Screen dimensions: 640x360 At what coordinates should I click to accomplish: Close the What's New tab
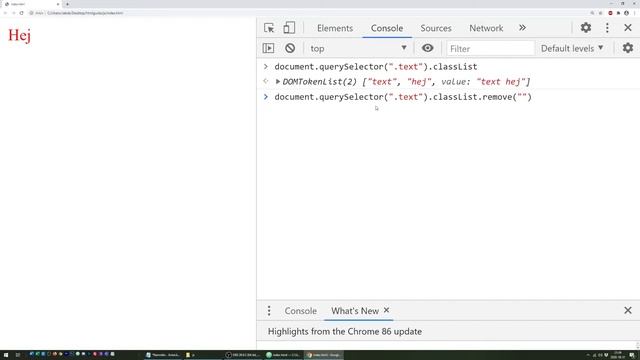point(386,311)
